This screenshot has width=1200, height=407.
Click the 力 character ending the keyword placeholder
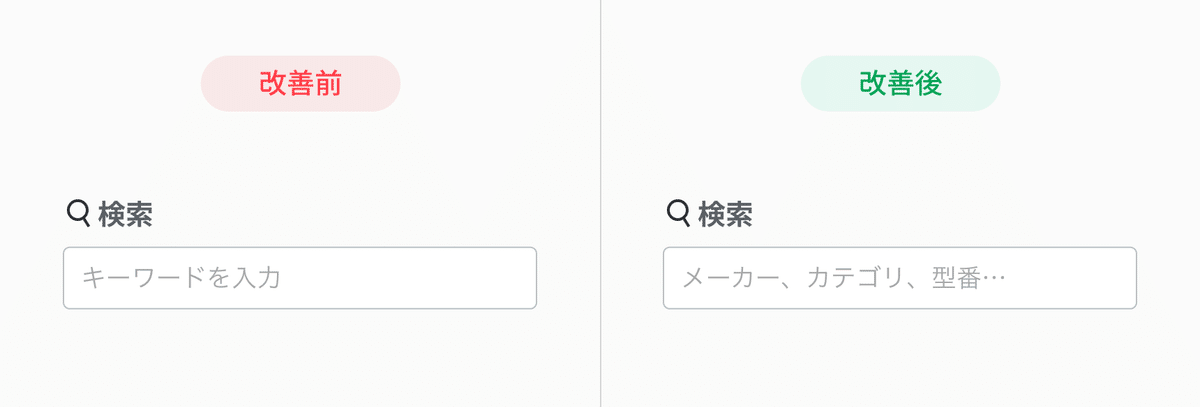(268, 278)
